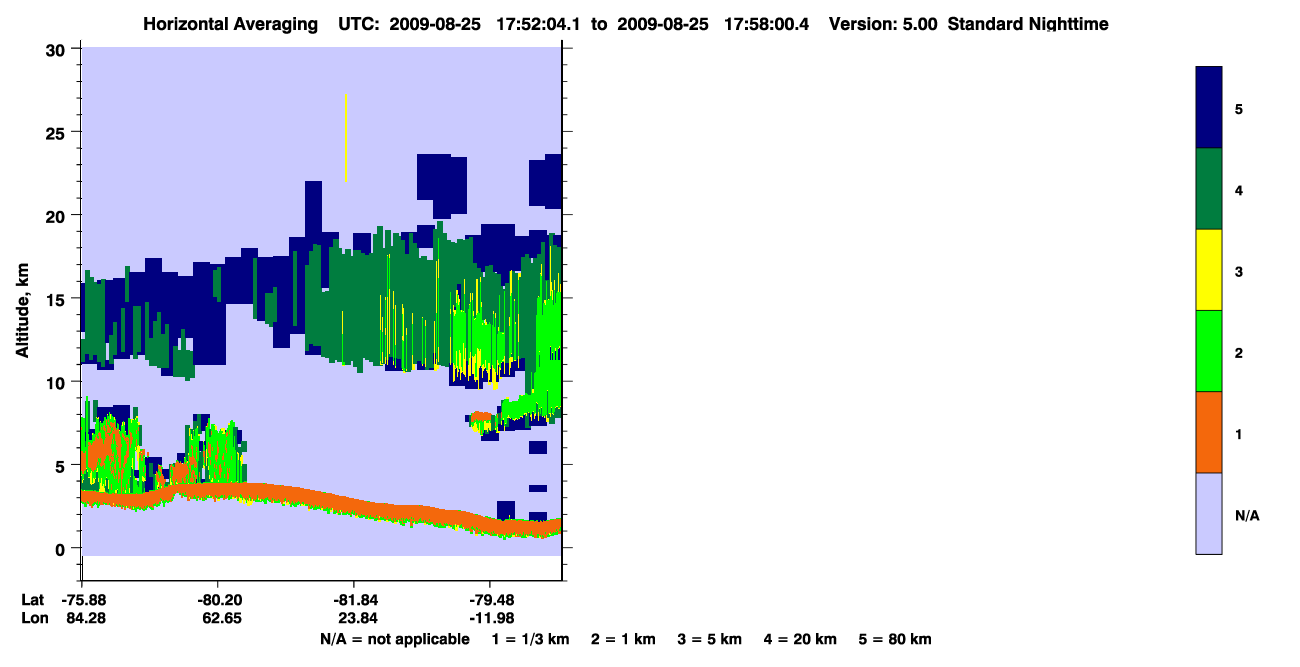Click the dark blue swatch labeled 5

pyautogui.click(x=1209, y=107)
